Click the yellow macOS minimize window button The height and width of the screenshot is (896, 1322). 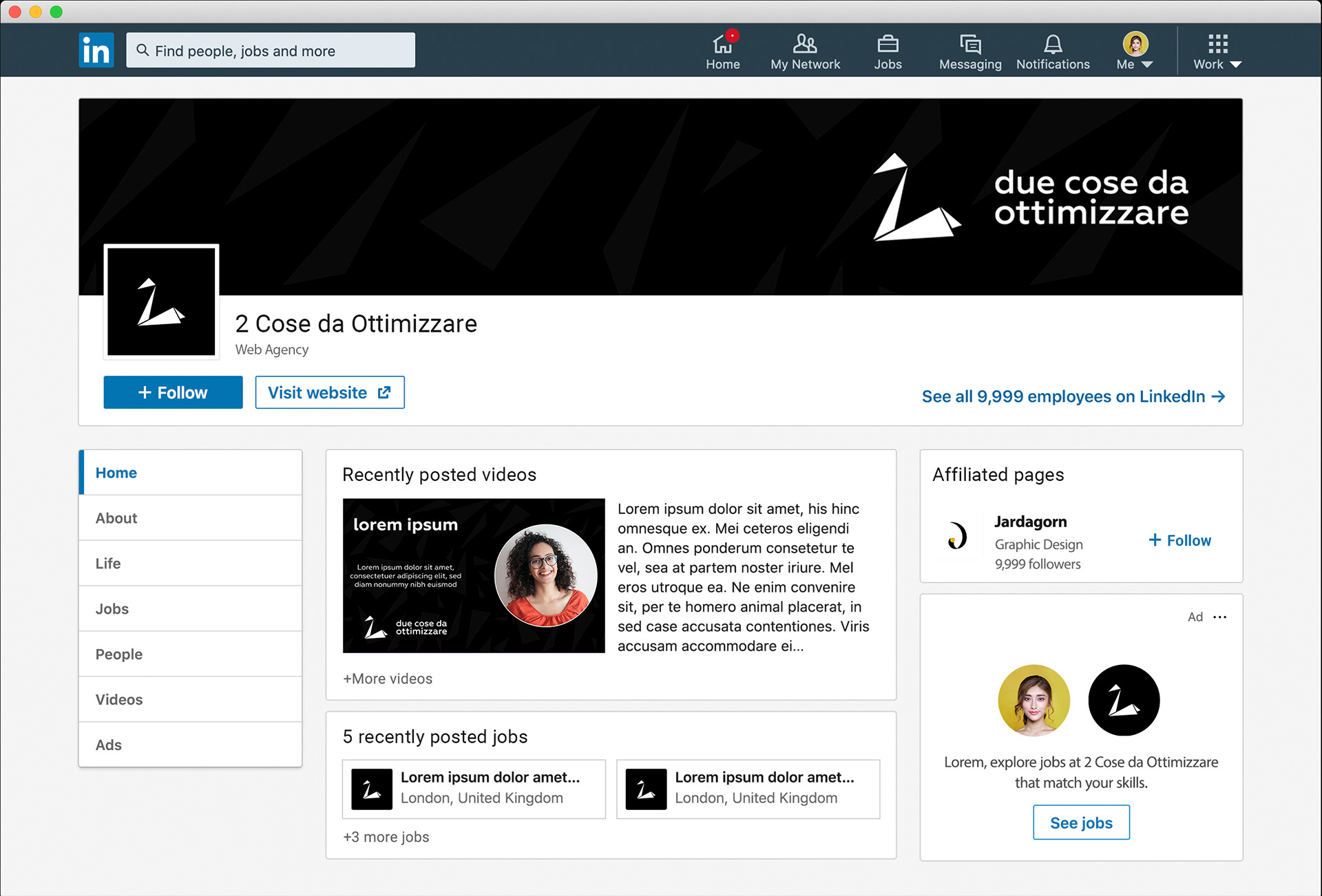click(x=36, y=12)
